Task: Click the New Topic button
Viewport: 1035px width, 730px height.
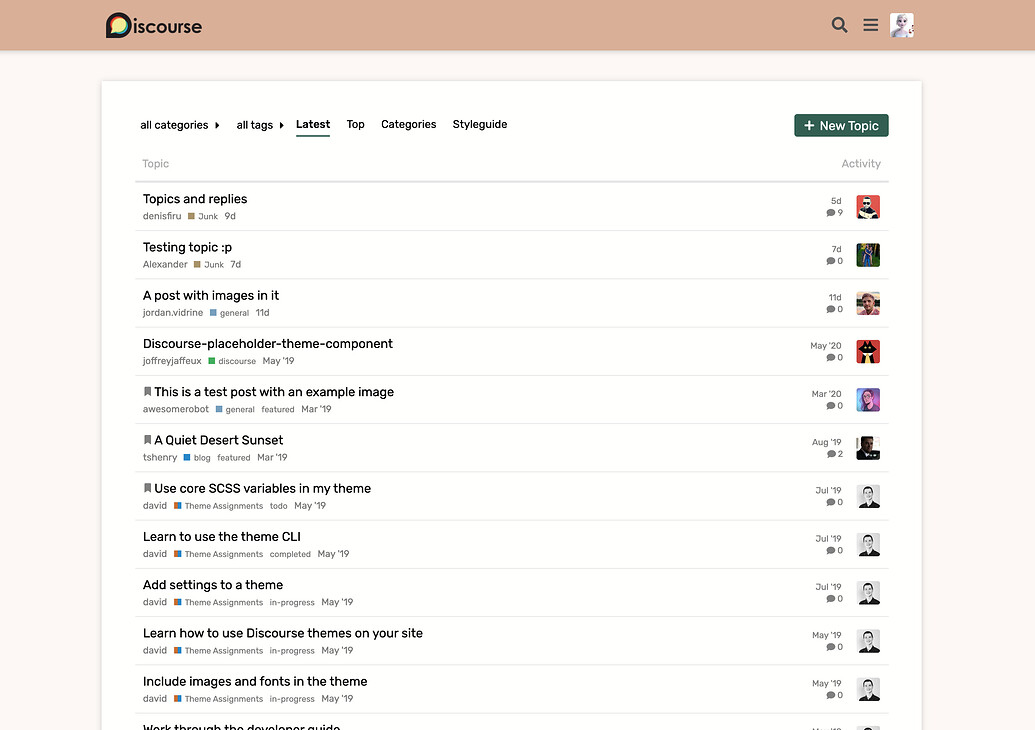Action: 841,126
